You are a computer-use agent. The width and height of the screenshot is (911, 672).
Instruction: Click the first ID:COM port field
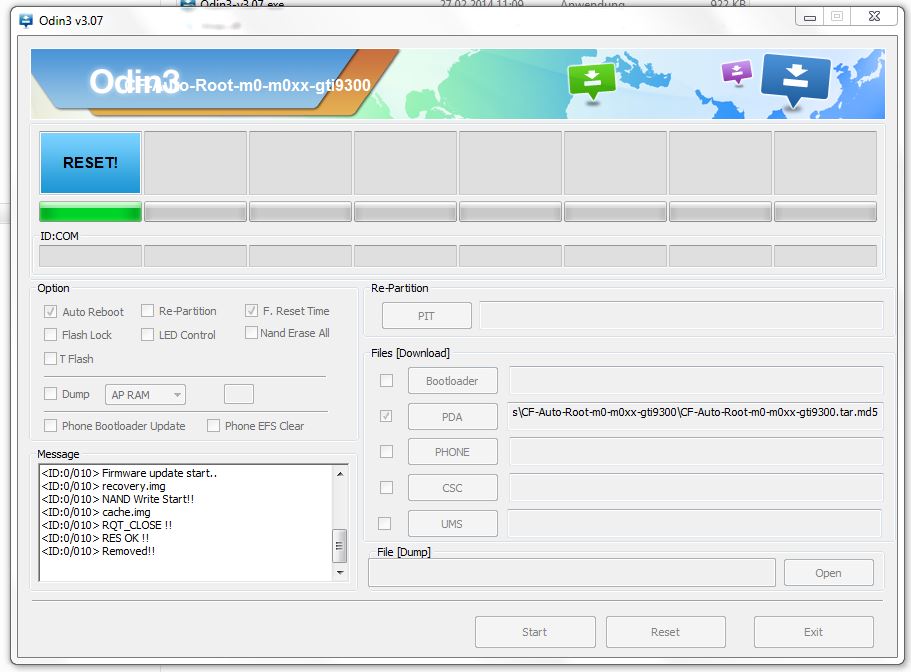[90, 256]
